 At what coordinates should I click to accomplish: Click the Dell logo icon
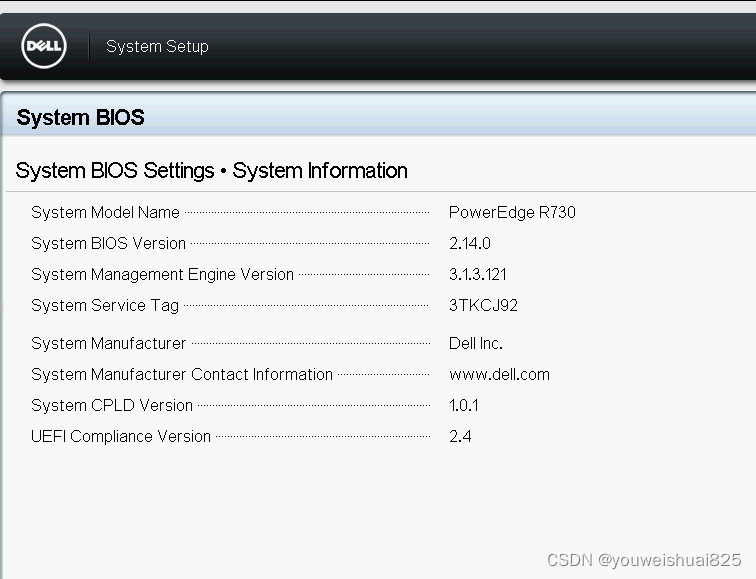(x=44, y=46)
